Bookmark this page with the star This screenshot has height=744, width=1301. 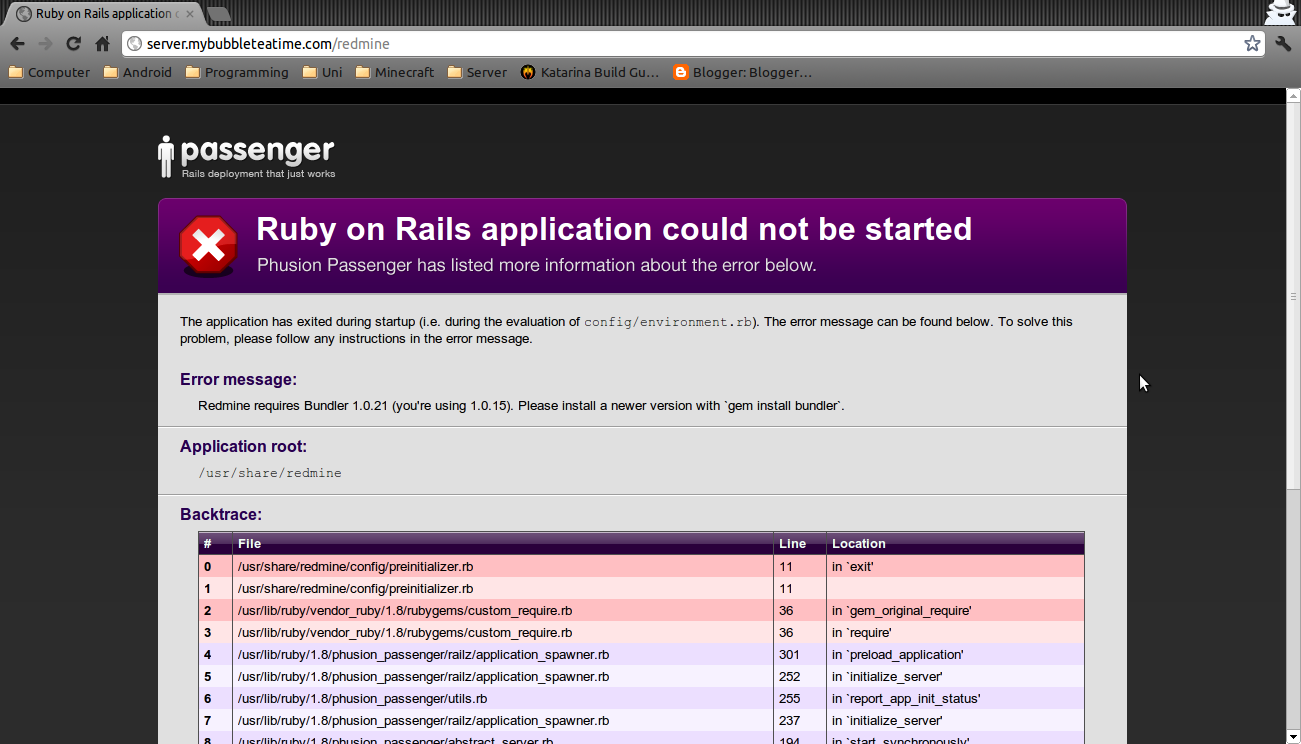[1252, 44]
